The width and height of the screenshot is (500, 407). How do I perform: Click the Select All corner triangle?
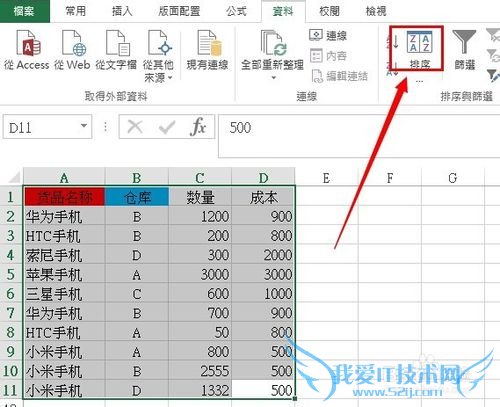point(13,177)
